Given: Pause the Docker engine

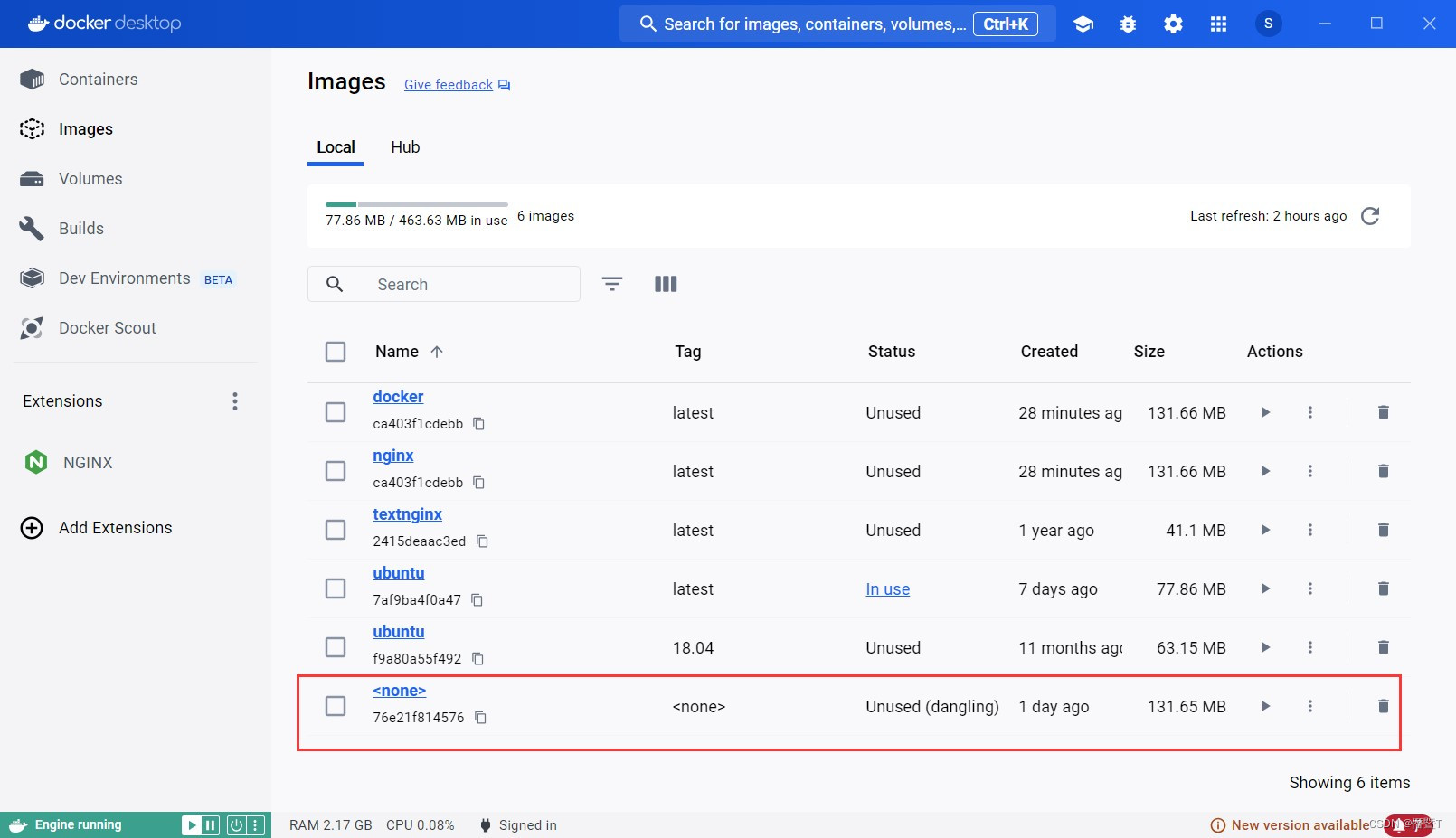Looking at the screenshot, I should (x=211, y=824).
